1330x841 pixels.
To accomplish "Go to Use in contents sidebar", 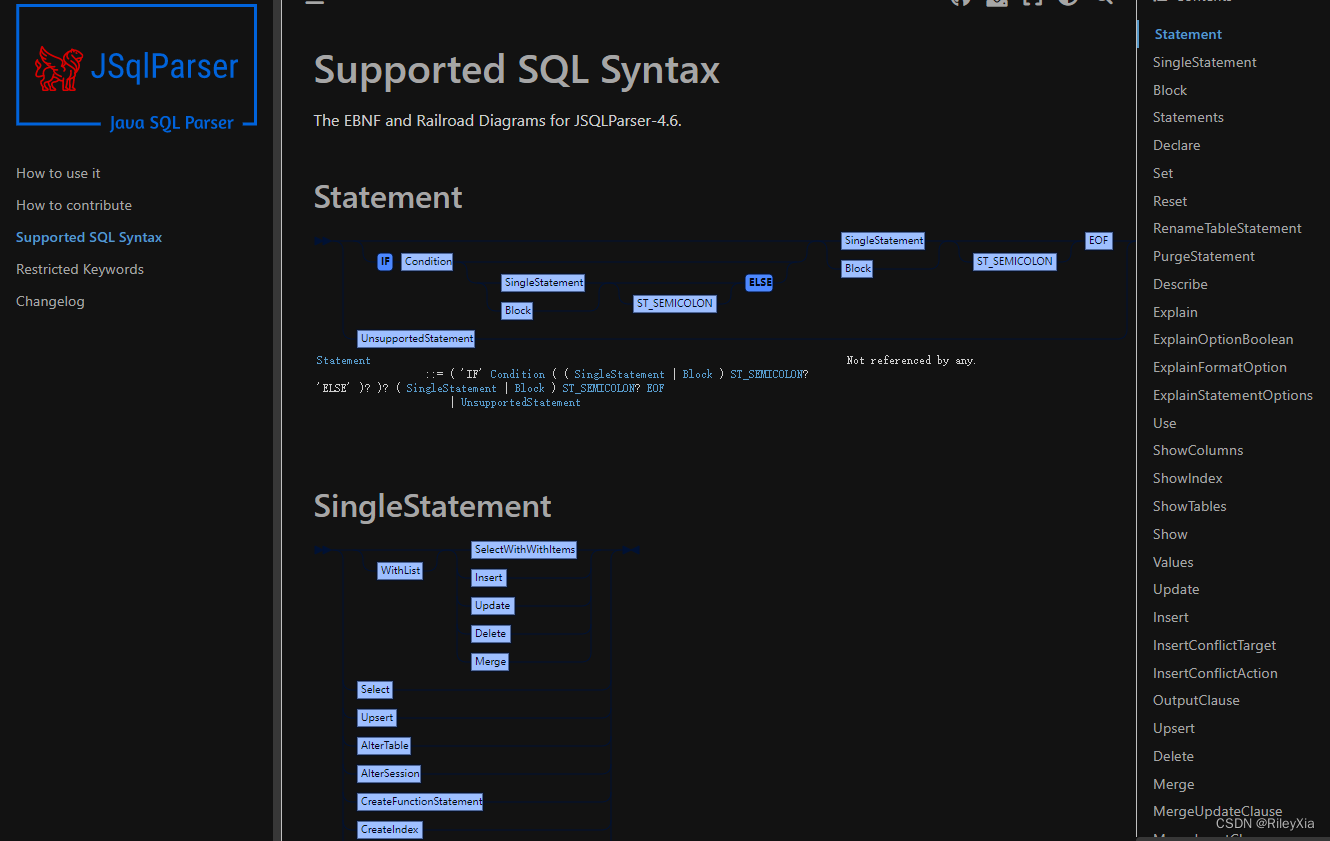I will (x=1164, y=423).
